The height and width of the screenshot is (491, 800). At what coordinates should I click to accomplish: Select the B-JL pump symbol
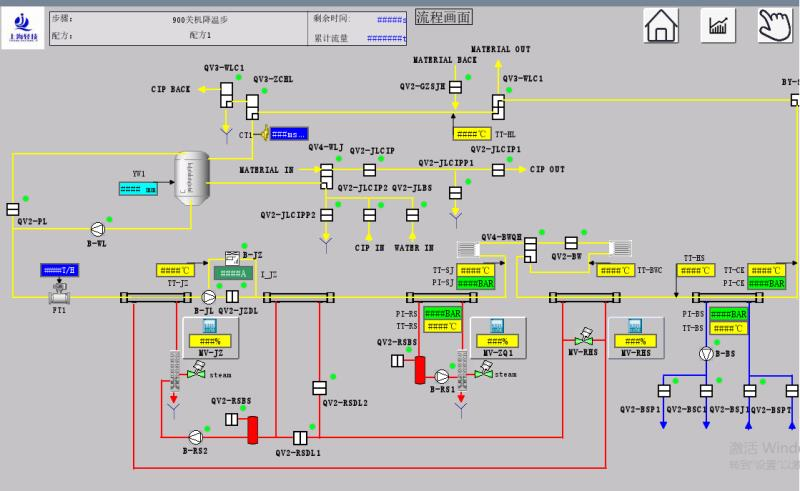209,297
